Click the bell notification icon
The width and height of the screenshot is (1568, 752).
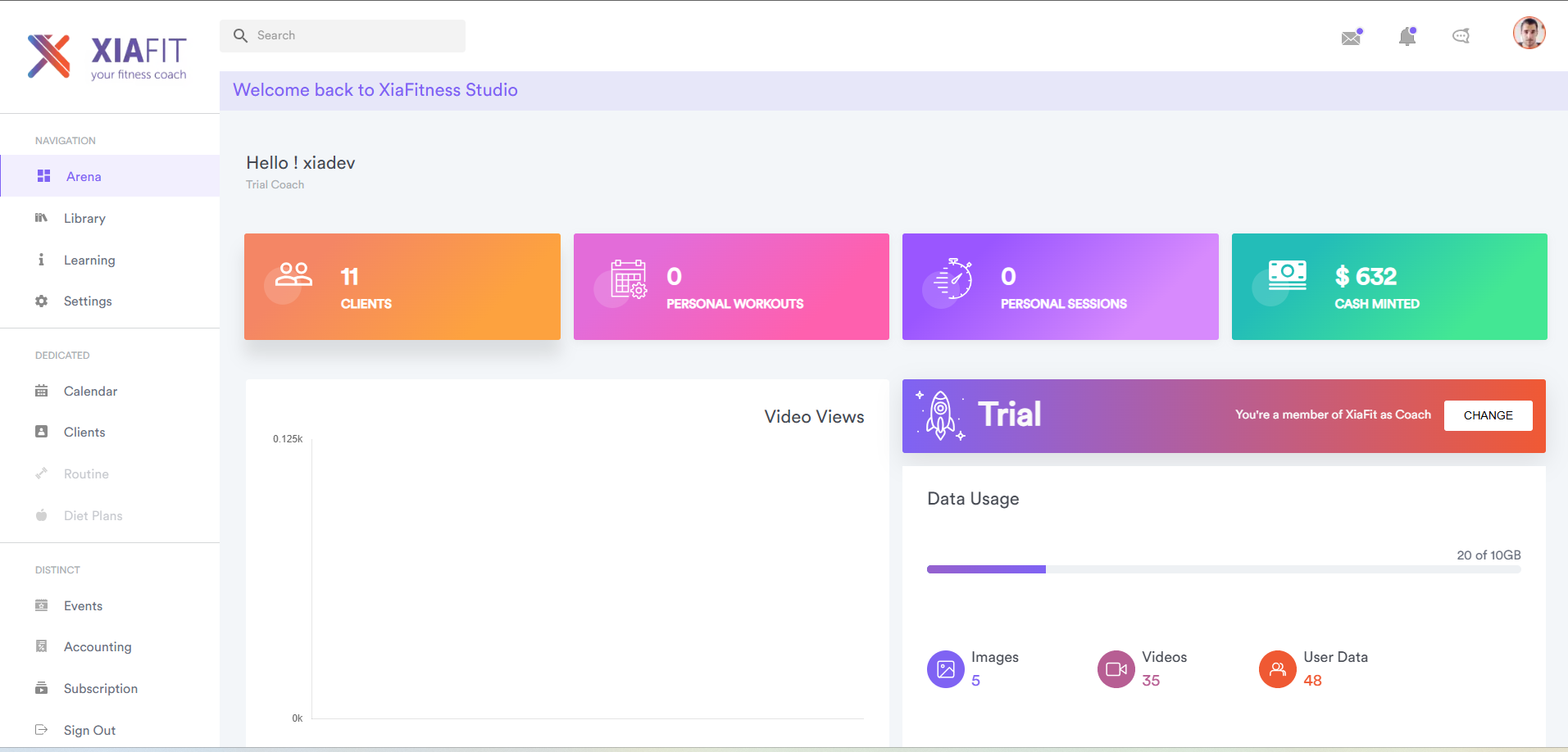pos(1407,36)
